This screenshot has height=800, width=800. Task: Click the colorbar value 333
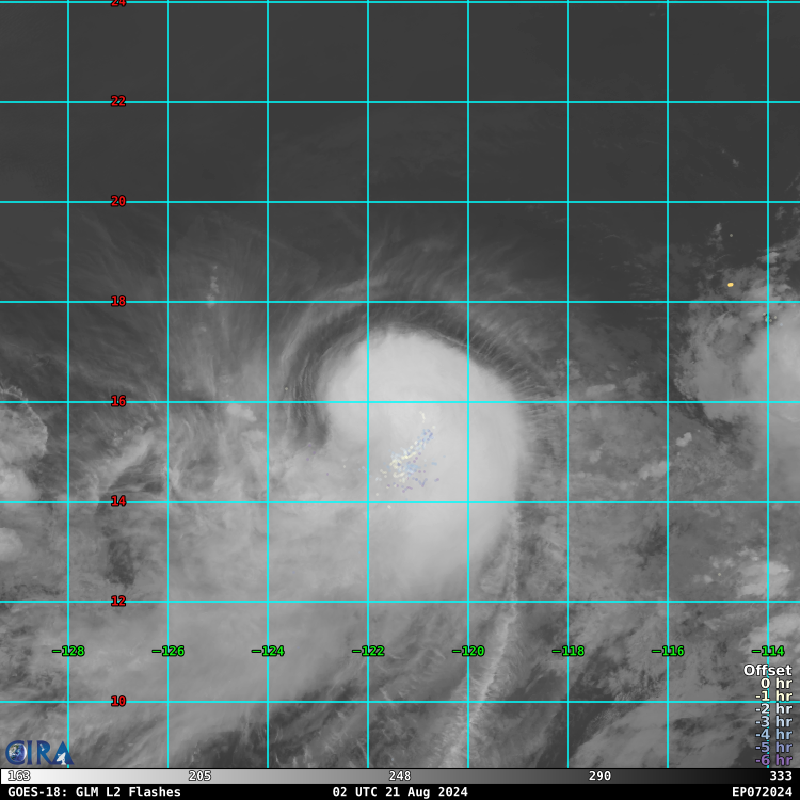[x=780, y=776]
